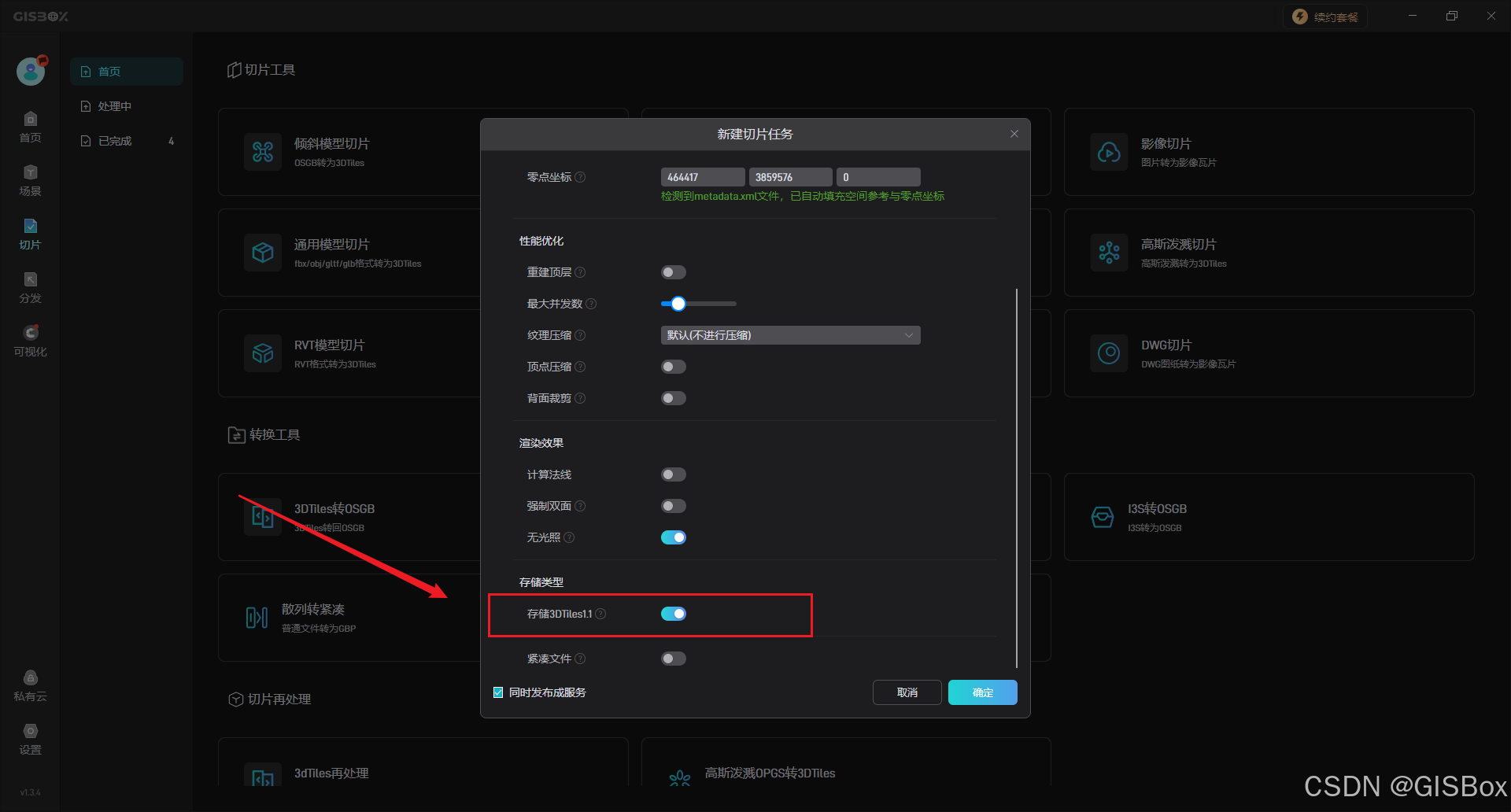Click the RVT模型切片 icon
The width and height of the screenshot is (1511, 812).
pos(263,353)
